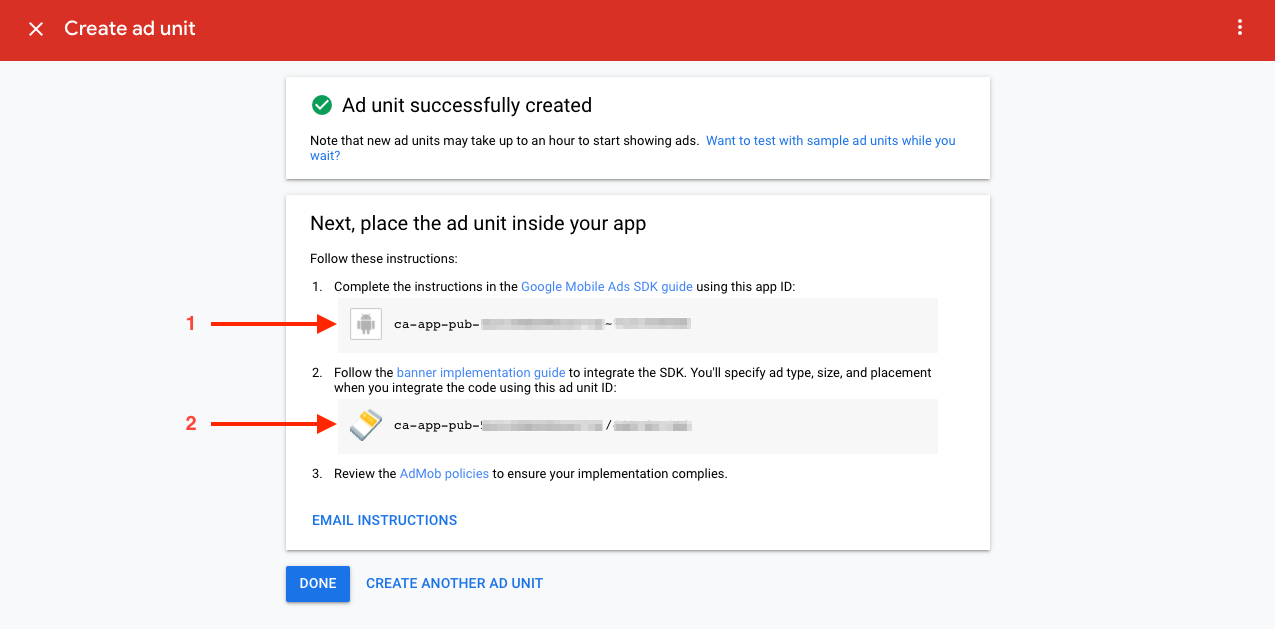Open the AdMob policies link
The width and height of the screenshot is (1275, 629).
pyautogui.click(x=444, y=473)
